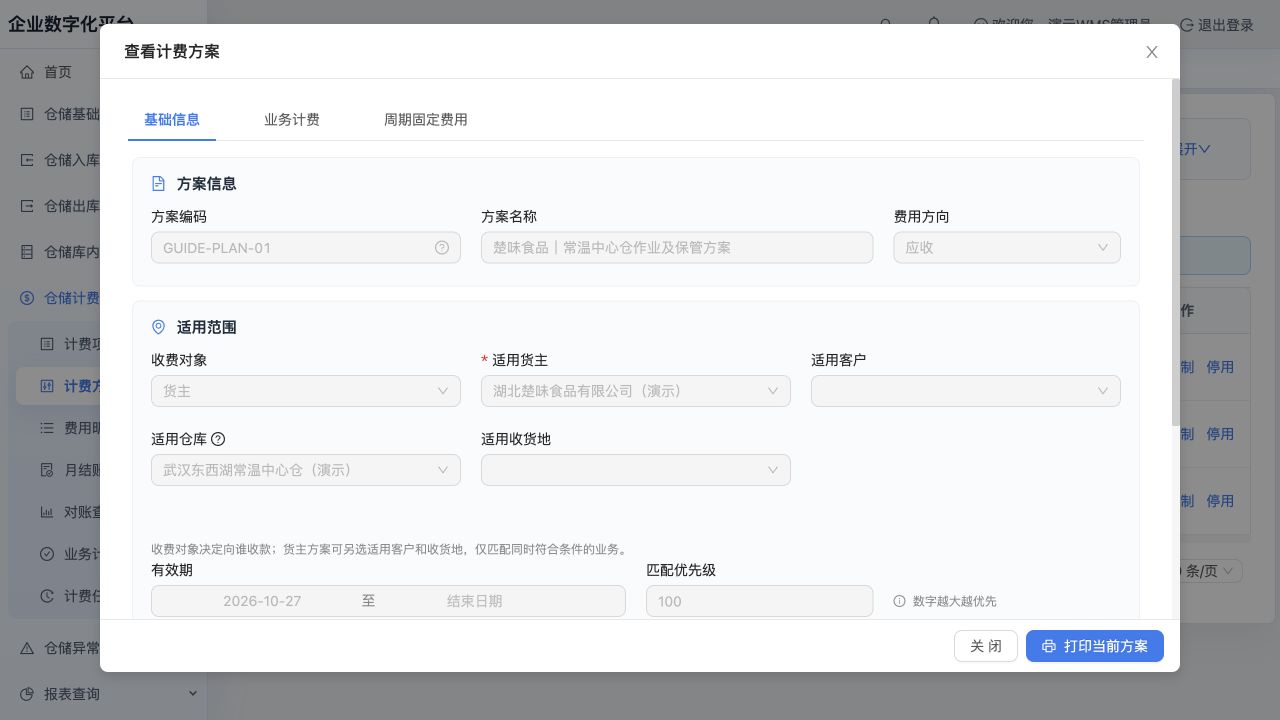This screenshot has height=720, width=1280.
Task: Close the 查看计费方案 dialog with X
Action: (1152, 52)
